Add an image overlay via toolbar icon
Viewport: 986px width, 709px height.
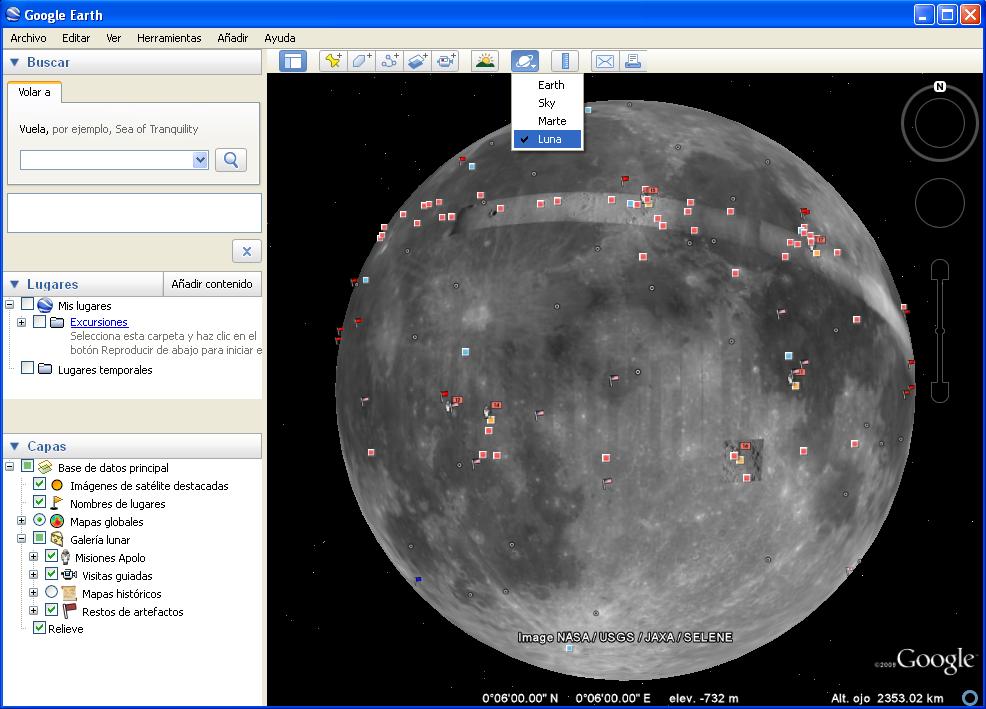coord(418,61)
